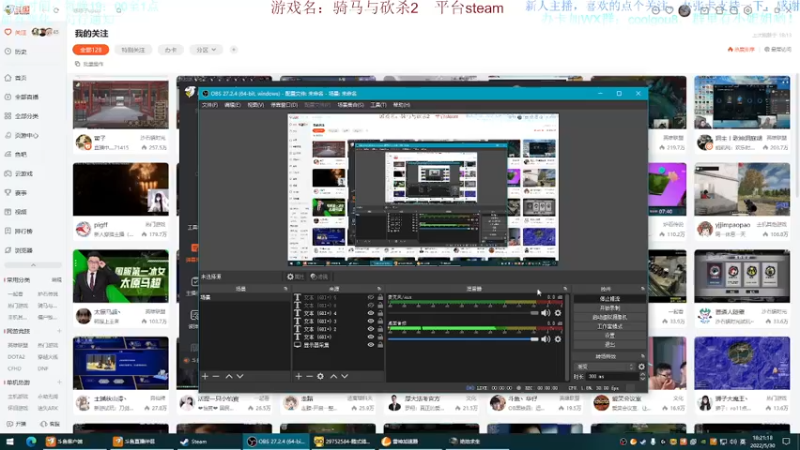The width and height of the screenshot is (800, 450).
Task: Open scene transition settings gear
Action: coord(641,366)
